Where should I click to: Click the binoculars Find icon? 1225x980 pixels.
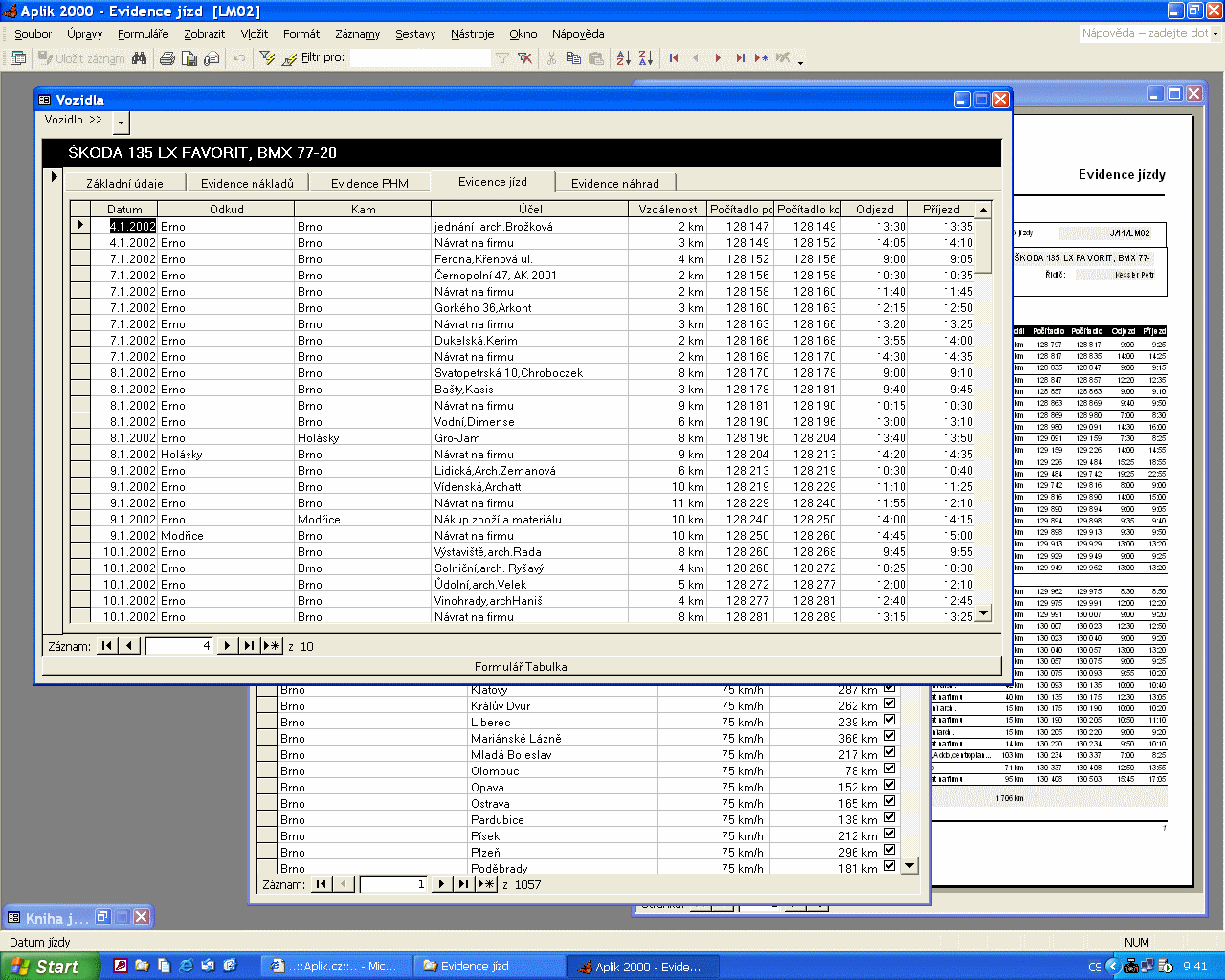(x=140, y=58)
